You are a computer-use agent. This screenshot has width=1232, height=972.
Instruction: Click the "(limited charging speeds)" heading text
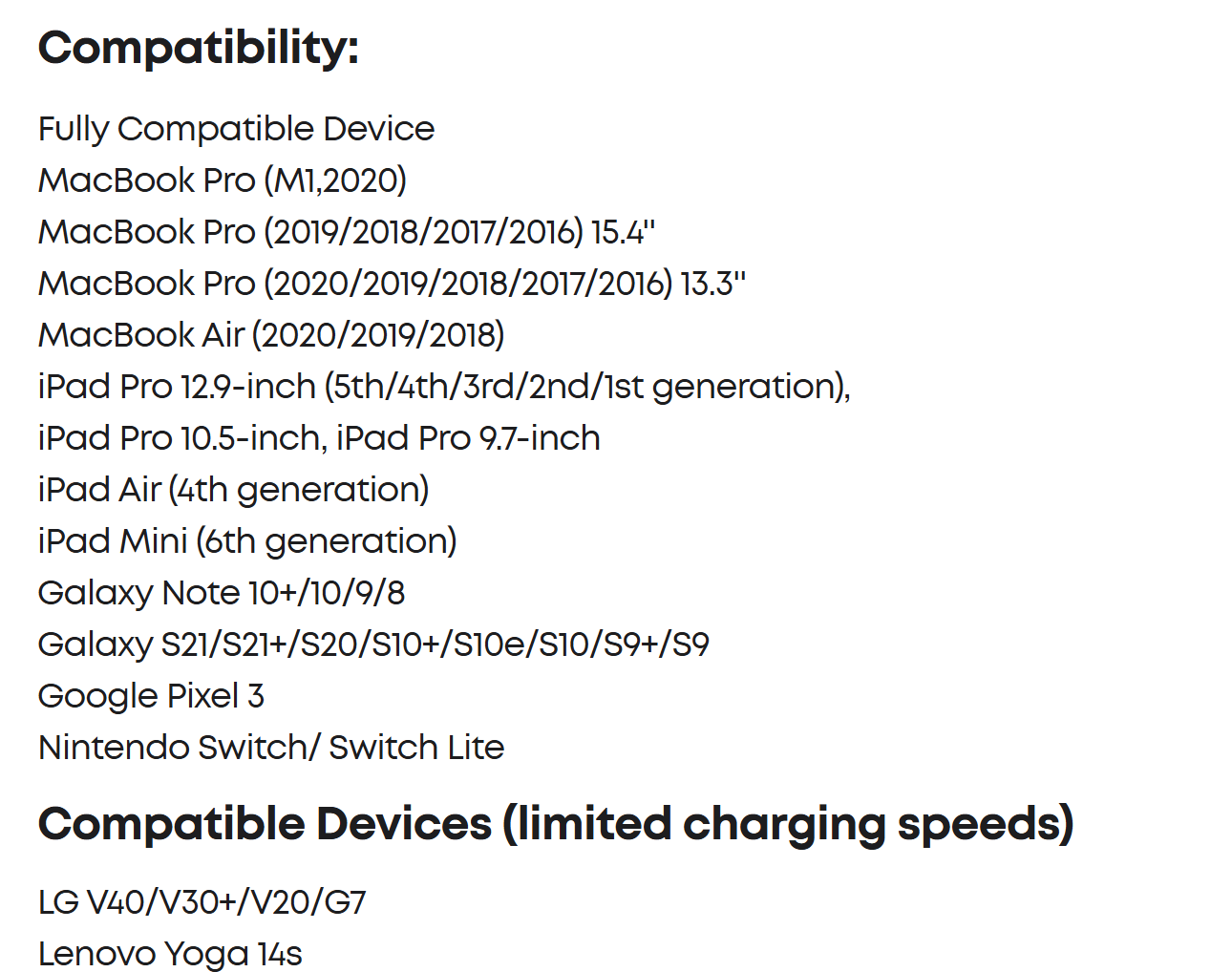point(788,824)
